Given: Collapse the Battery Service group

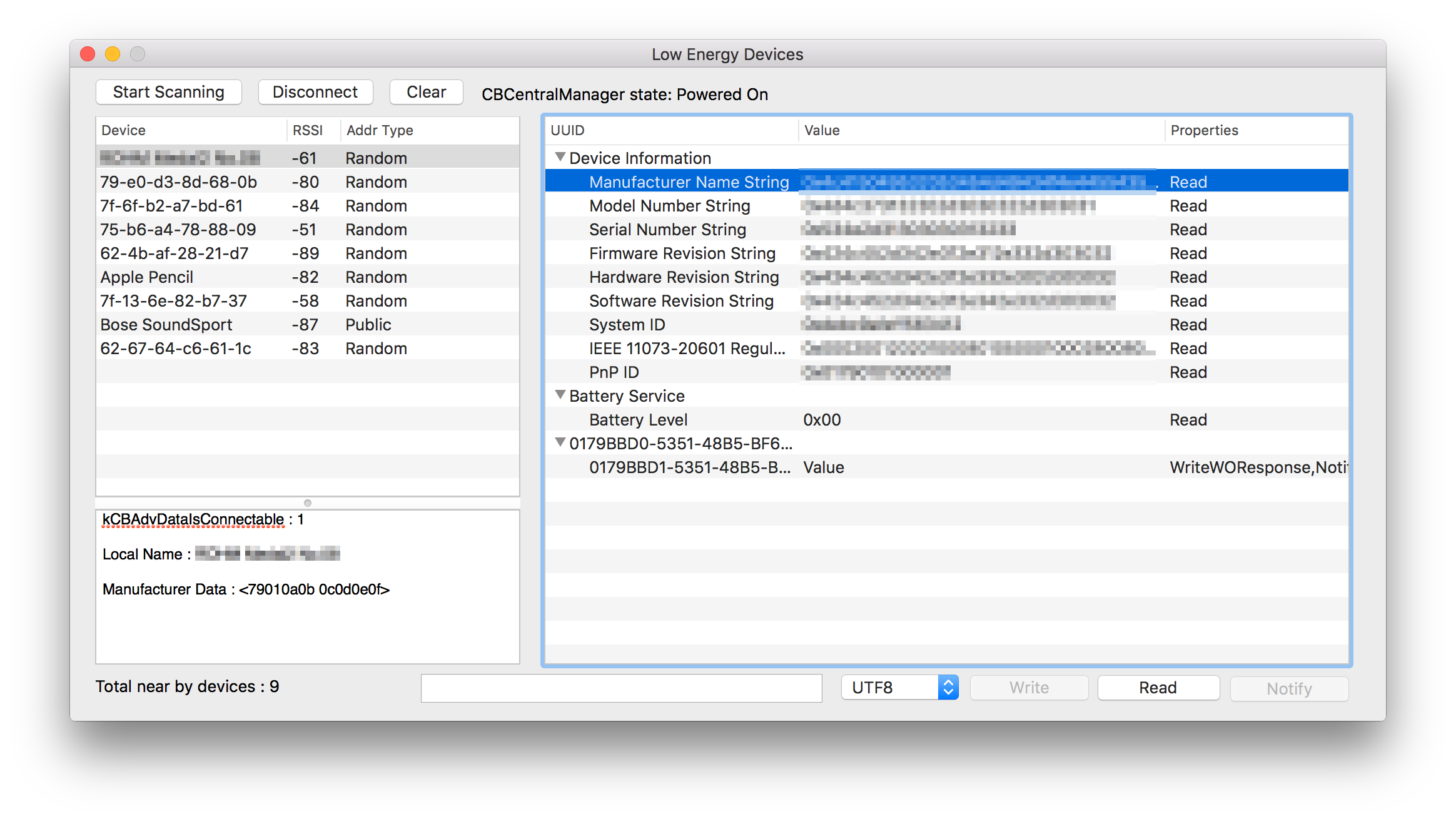Looking at the screenshot, I should tap(560, 395).
